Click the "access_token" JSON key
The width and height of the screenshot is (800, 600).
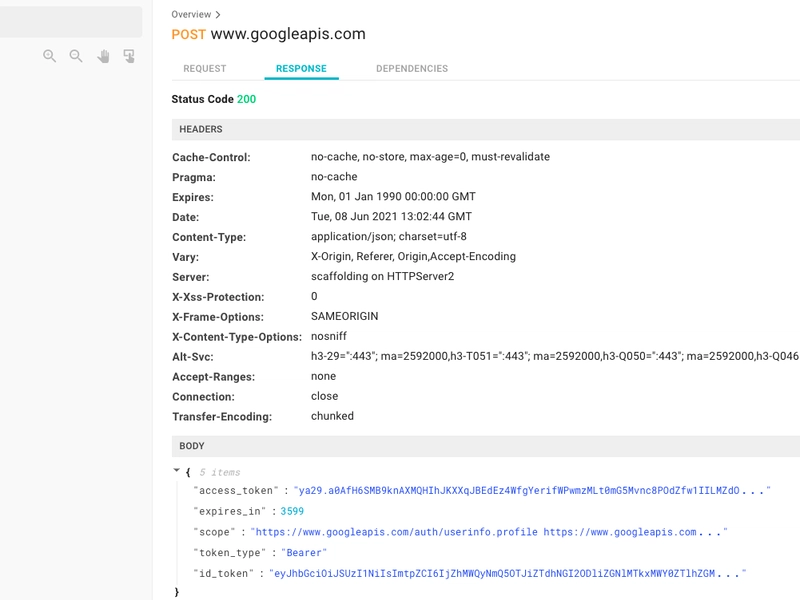click(236, 491)
